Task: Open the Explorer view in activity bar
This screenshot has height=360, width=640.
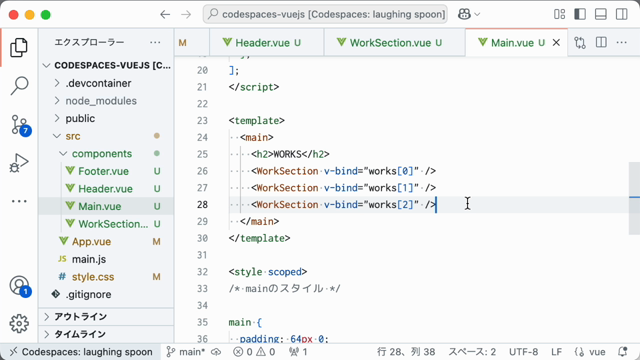Action: pos(19,48)
